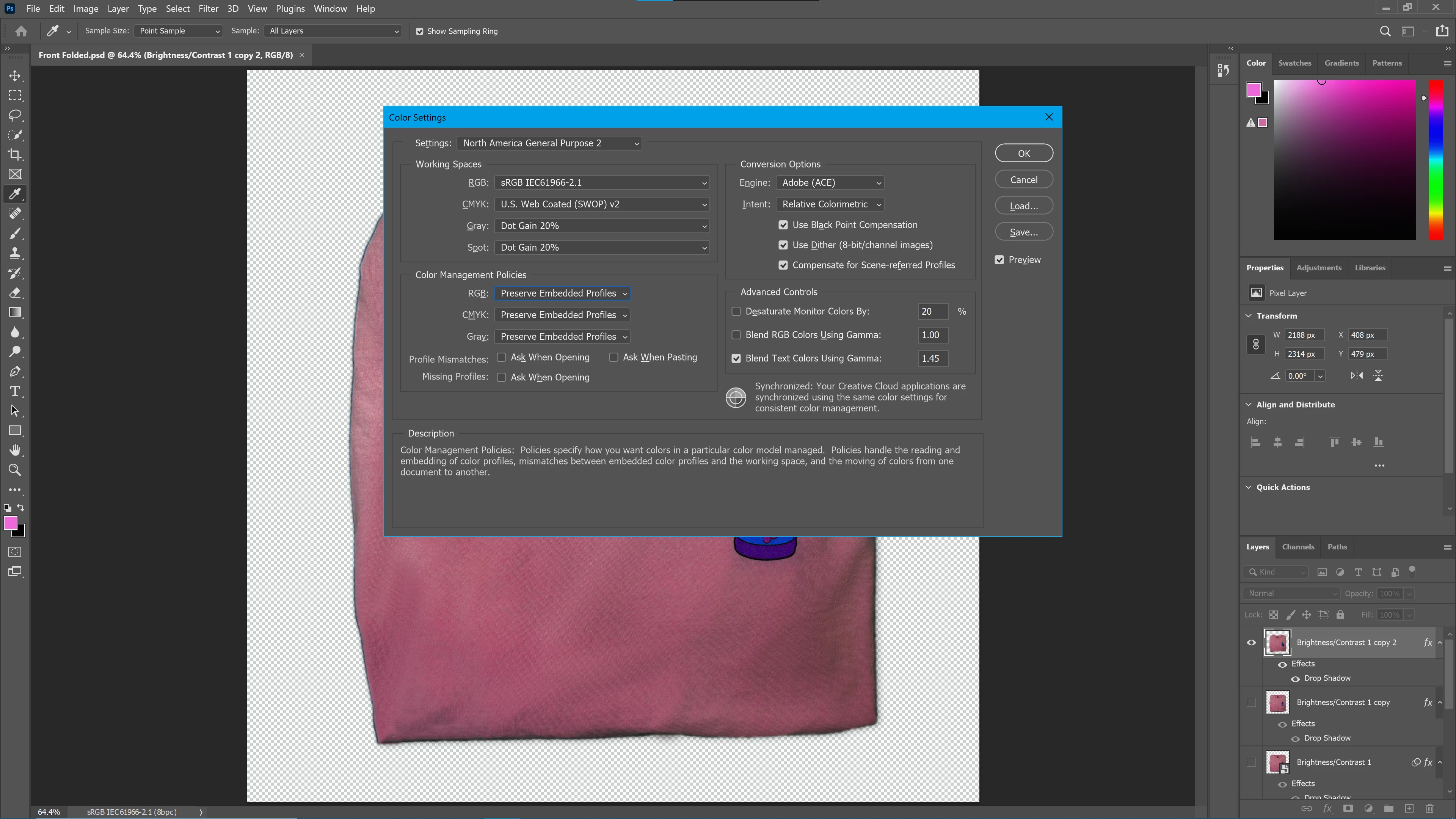1456x819 pixels.
Task: Collapse the Align and Distribute section
Action: [1249, 405]
